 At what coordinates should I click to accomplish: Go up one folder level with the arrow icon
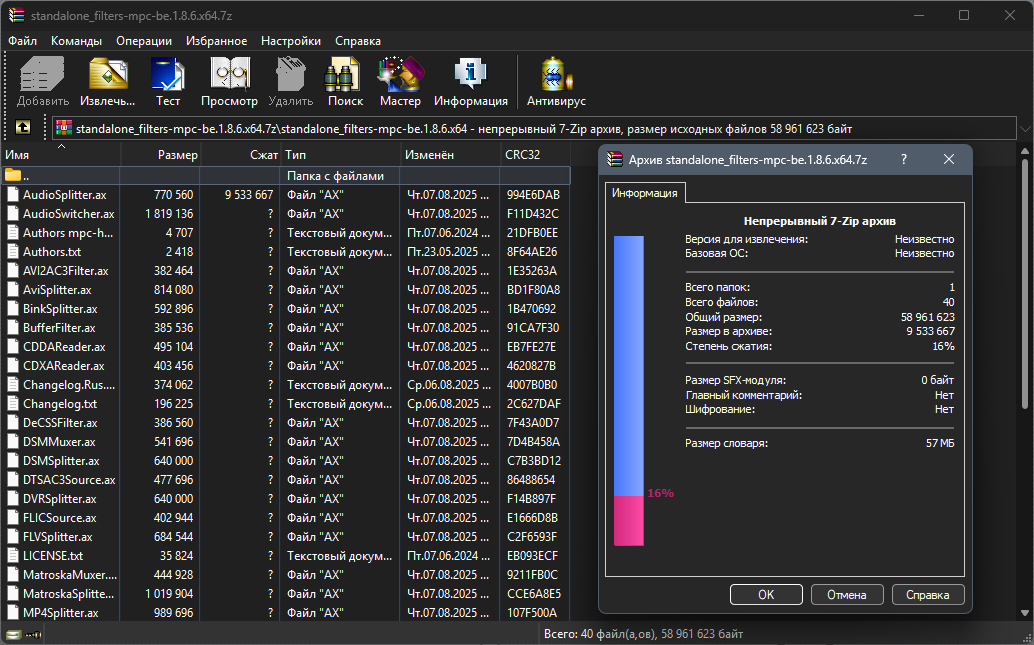[23, 127]
